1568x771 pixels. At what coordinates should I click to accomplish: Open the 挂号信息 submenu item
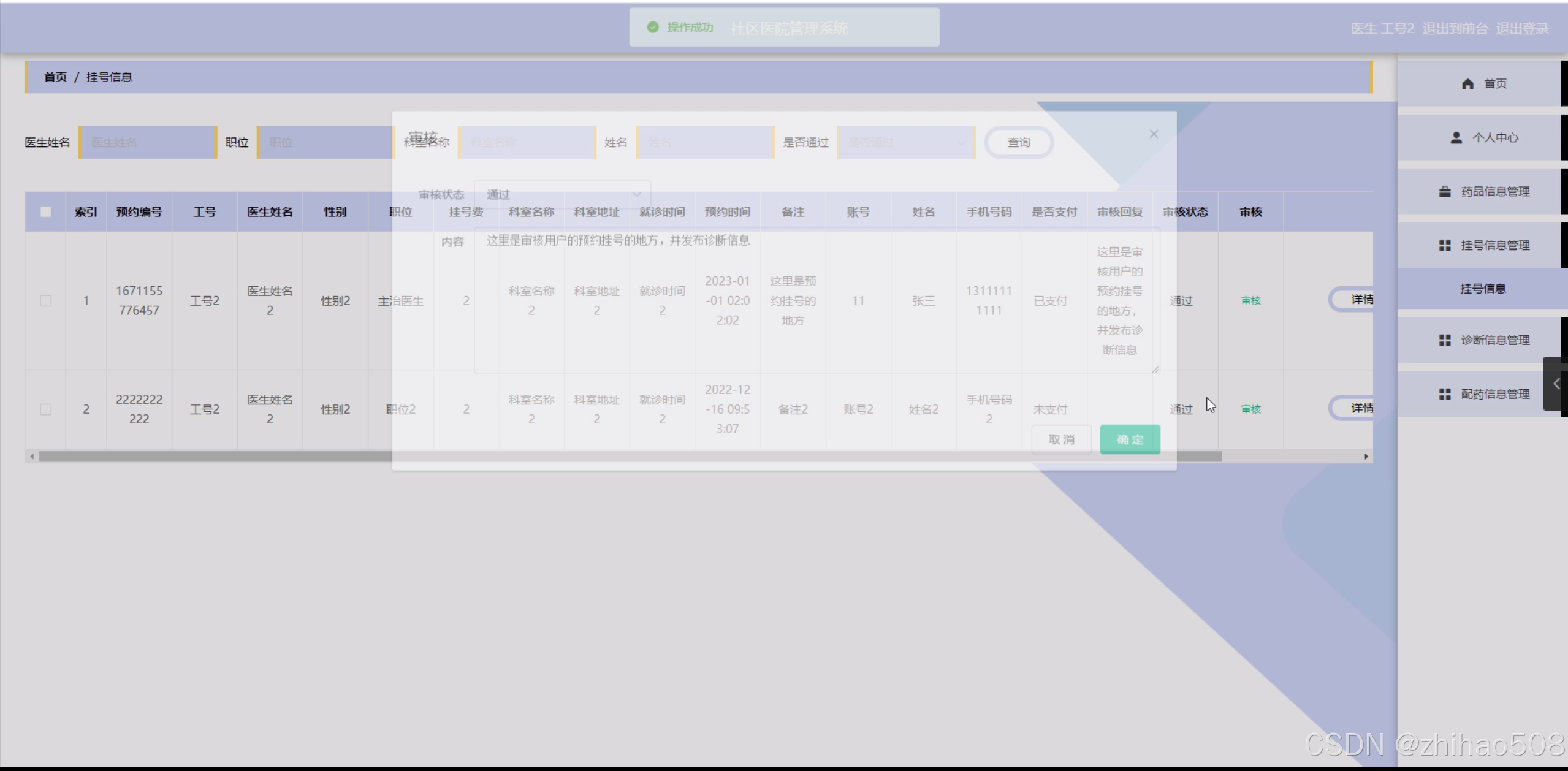click(x=1482, y=289)
